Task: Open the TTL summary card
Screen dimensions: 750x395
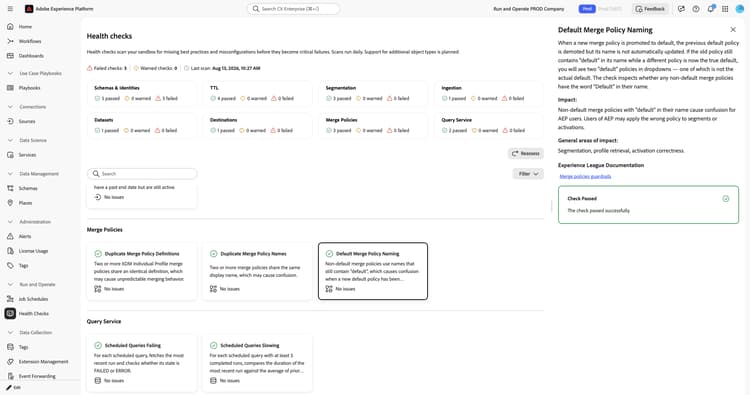Action: pyautogui.click(x=257, y=93)
